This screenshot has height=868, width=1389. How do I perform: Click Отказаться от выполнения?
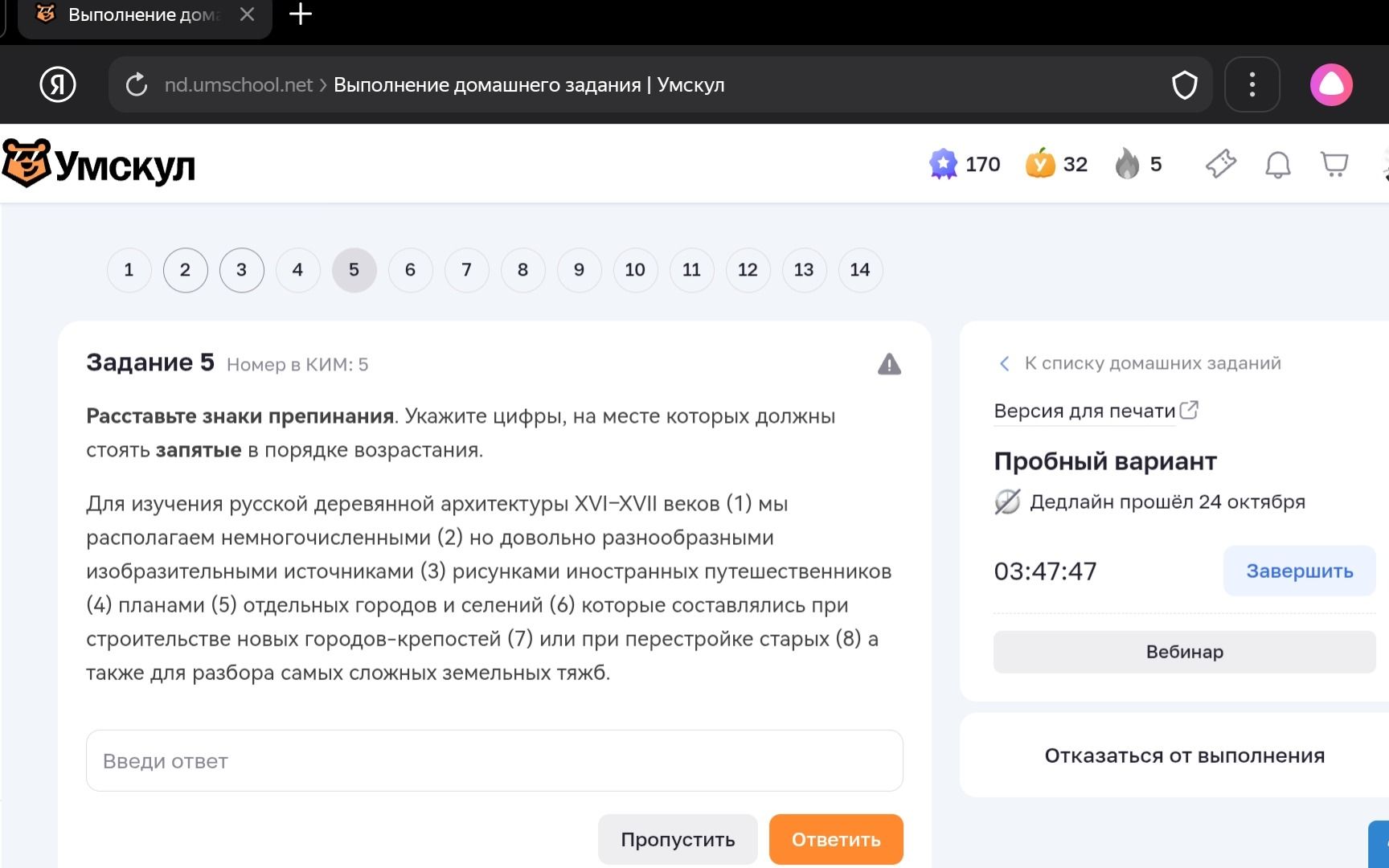click(1184, 755)
